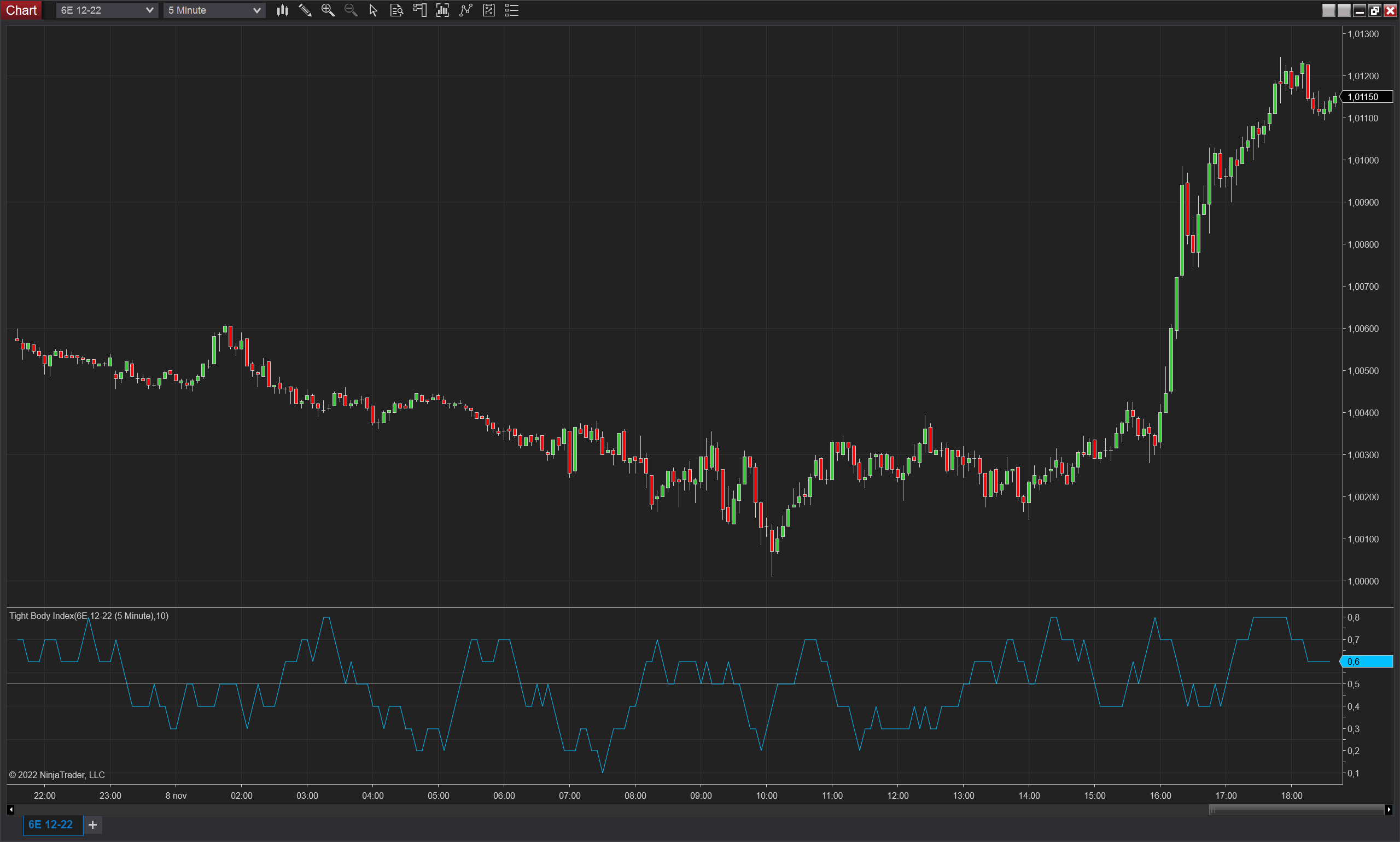
Task: Click the NinjaTrader copyright text
Action: pyautogui.click(x=57, y=775)
